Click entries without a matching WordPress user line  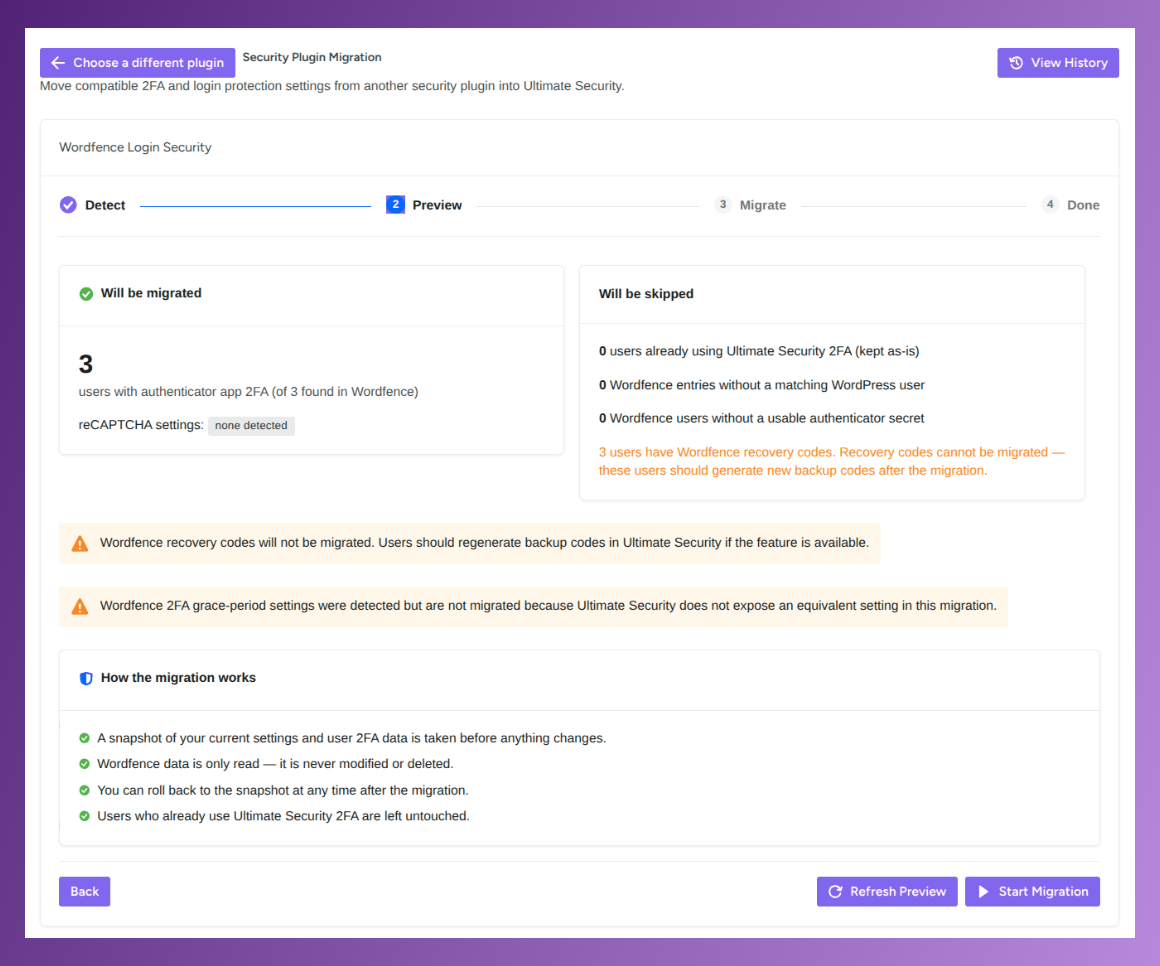pyautogui.click(x=761, y=385)
